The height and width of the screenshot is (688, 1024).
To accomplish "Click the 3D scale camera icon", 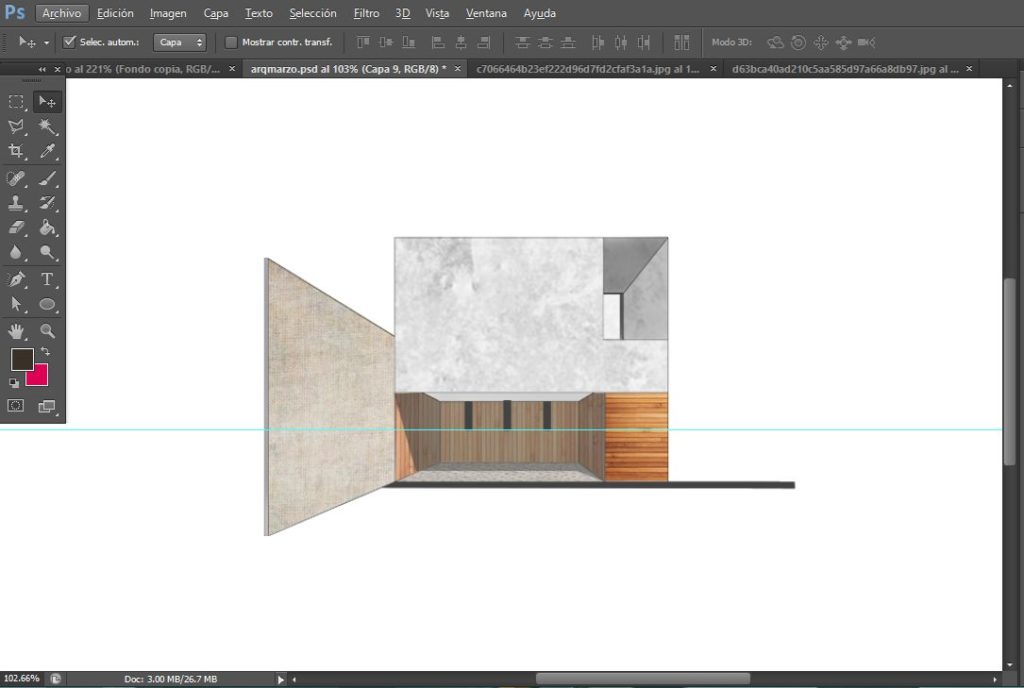I will pos(867,42).
